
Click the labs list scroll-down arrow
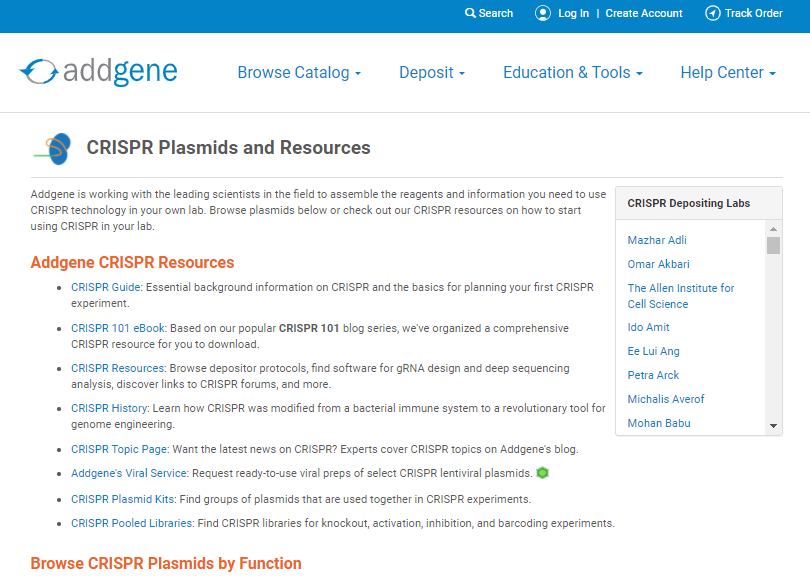coord(773,426)
